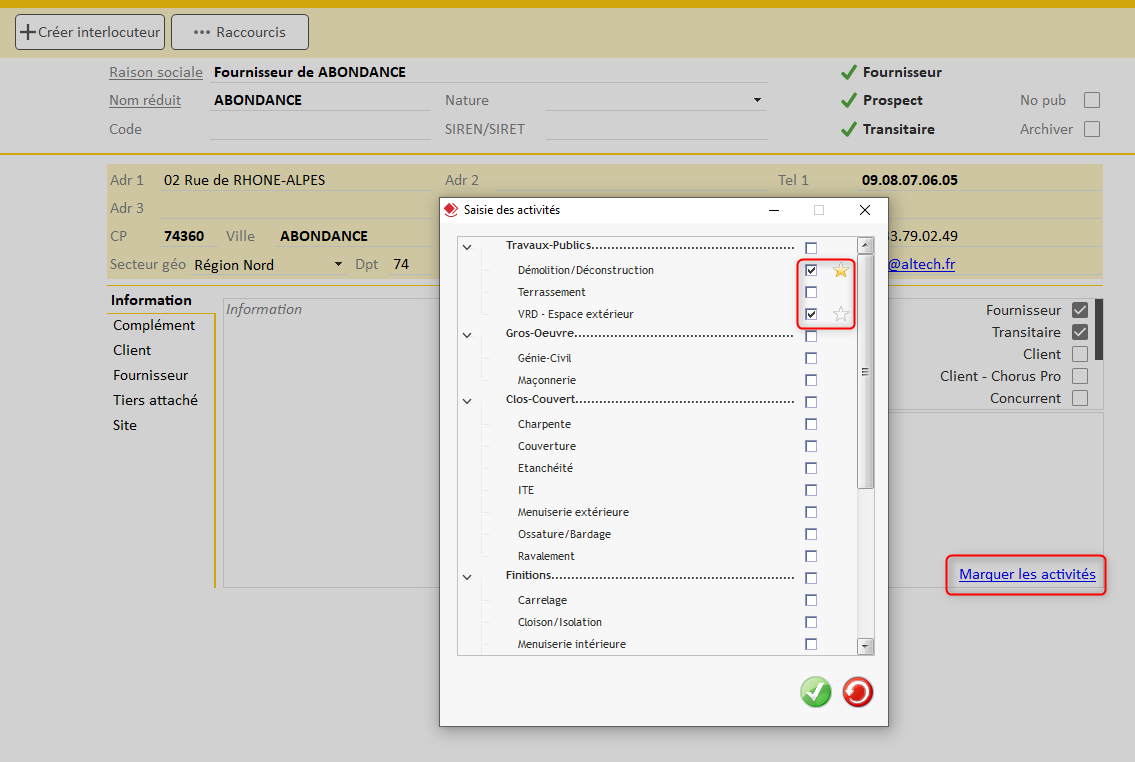Image resolution: width=1135 pixels, height=762 pixels.
Task: Open the Nature dropdown list
Action: [x=757, y=100]
